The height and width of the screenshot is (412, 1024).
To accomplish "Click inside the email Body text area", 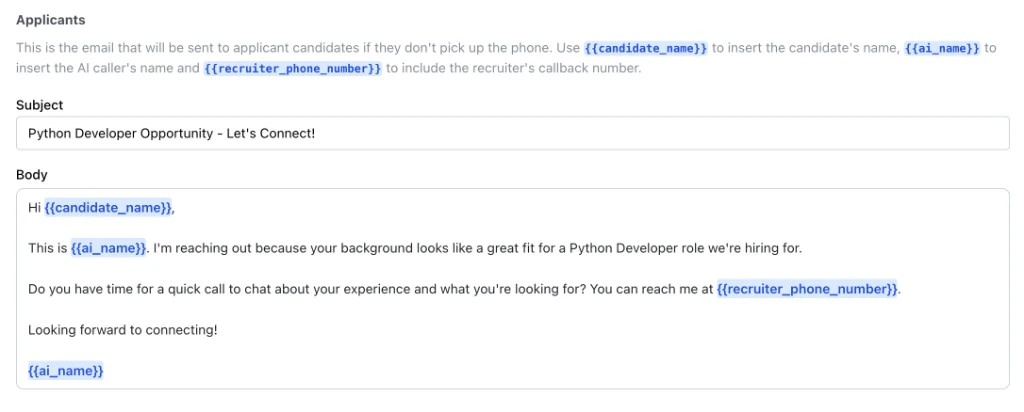I will tap(513, 289).
